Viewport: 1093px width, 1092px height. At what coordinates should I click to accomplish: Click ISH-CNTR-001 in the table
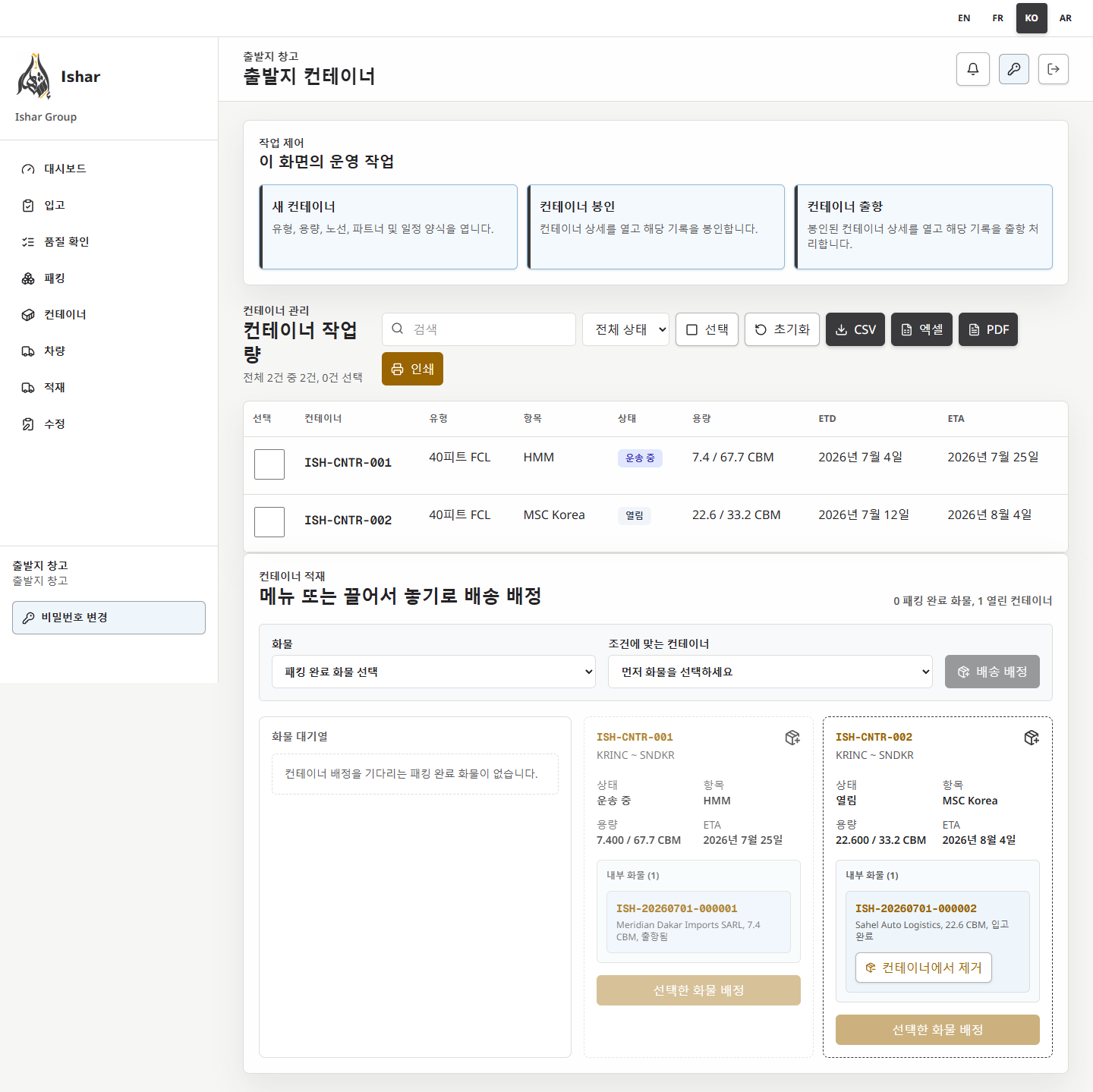[x=348, y=463]
